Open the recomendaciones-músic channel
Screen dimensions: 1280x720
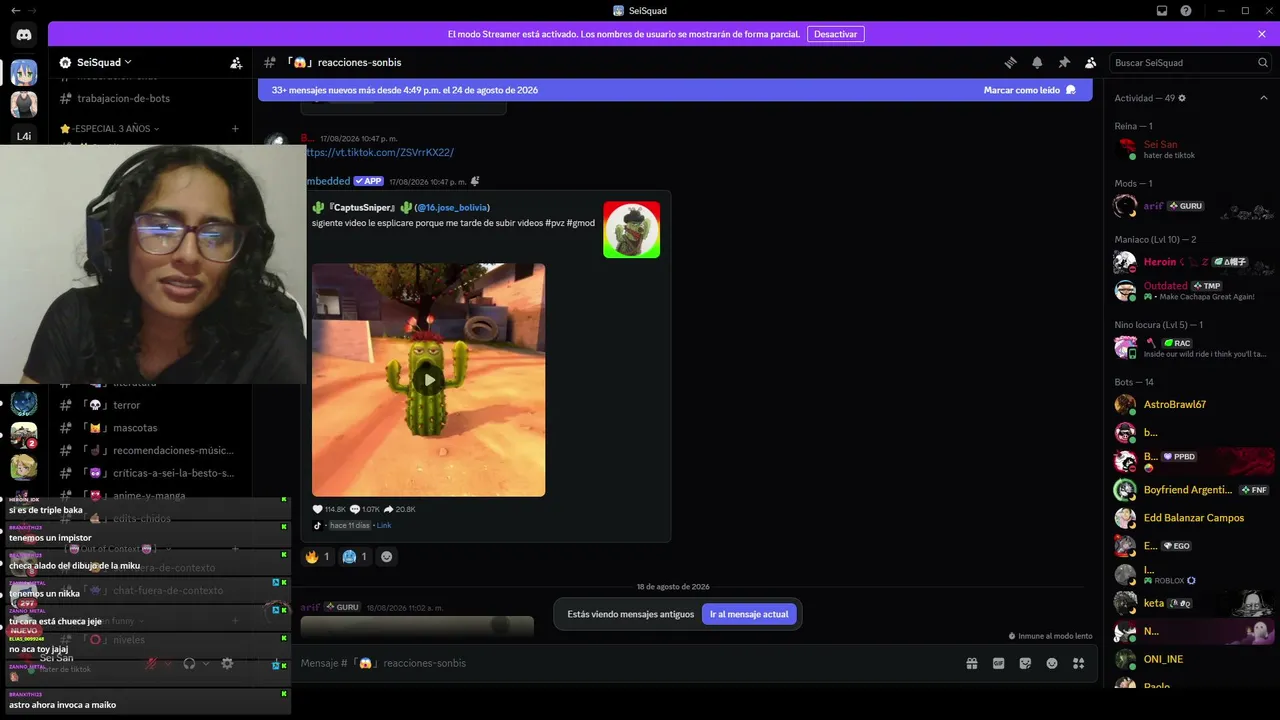pyautogui.click(x=152, y=450)
